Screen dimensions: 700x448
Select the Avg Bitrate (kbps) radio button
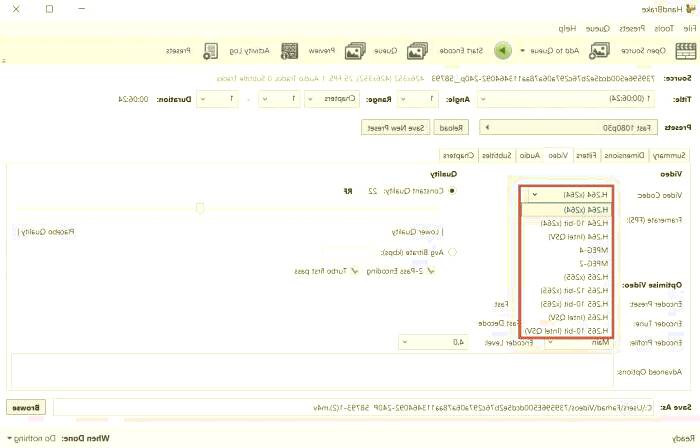[x=452, y=252]
